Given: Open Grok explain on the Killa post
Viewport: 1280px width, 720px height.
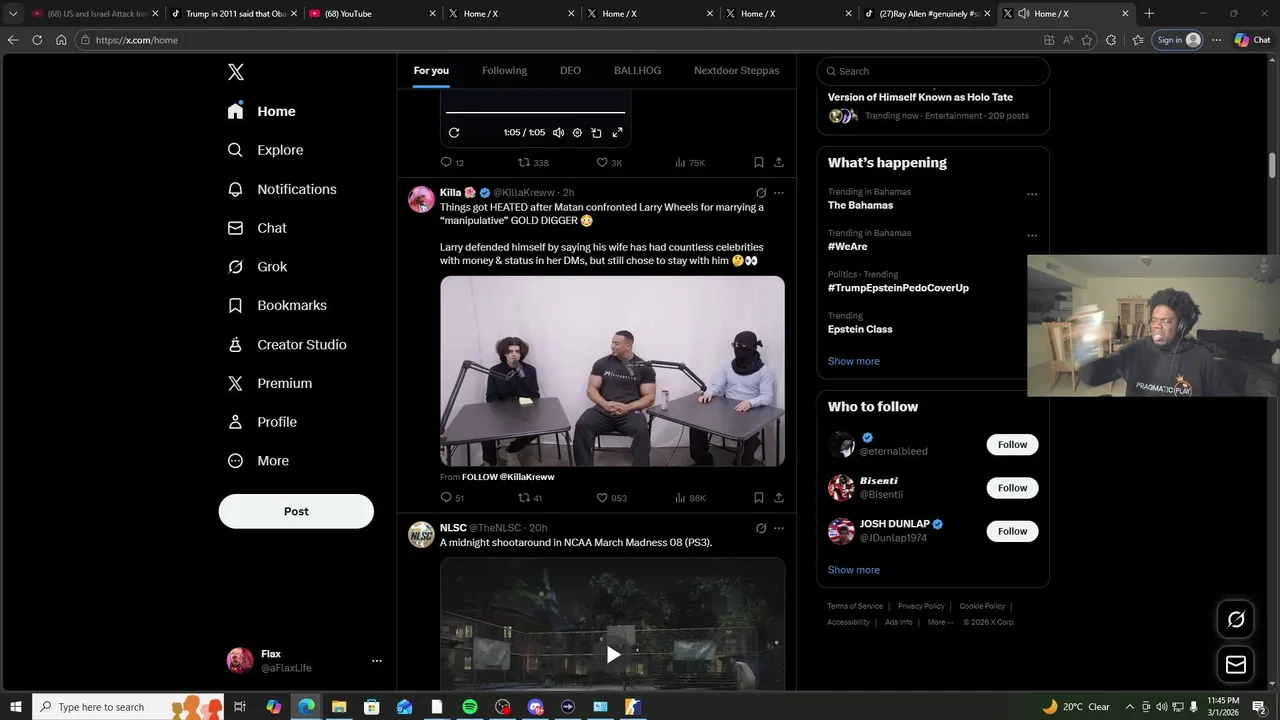Looking at the screenshot, I should coord(761,193).
